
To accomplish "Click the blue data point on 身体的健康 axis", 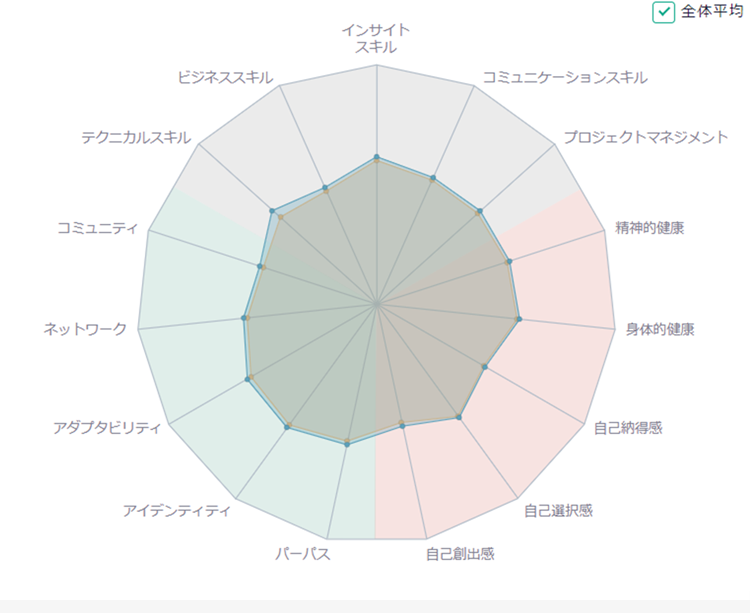I will 520,319.
